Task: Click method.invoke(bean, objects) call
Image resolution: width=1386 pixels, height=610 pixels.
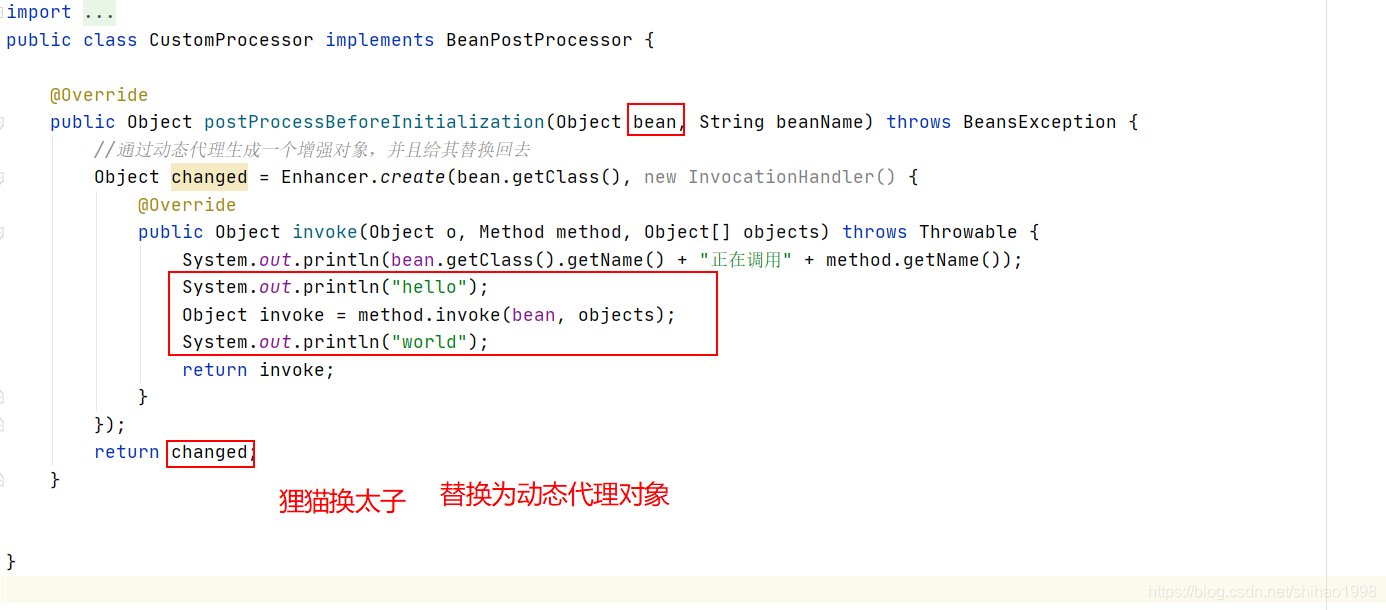Action: (512, 315)
